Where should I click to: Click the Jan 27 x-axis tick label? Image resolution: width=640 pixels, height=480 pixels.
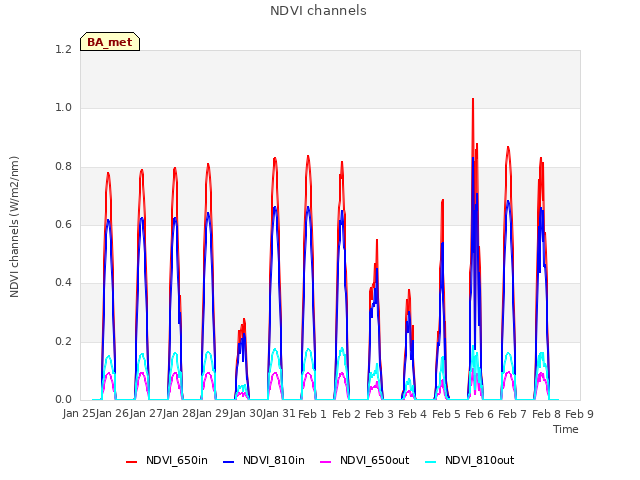click(x=146, y=413)
